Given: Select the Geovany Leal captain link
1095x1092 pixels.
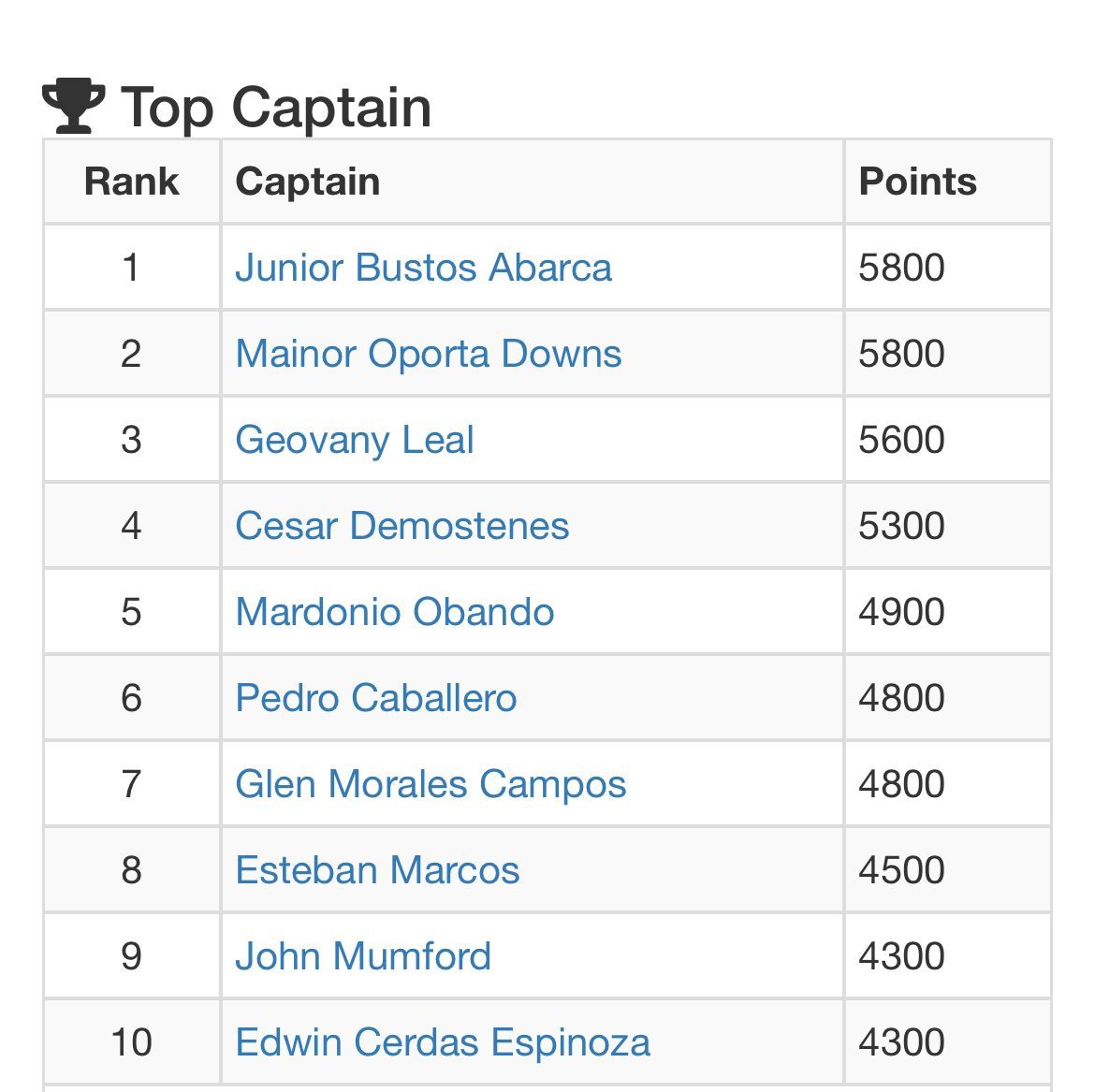Looking at the screenshot, I should click(354, 440).
